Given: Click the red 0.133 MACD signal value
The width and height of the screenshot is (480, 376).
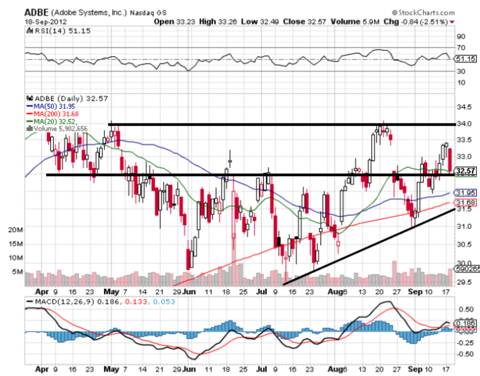Looking at the screenshot, I should click(136, 302).
